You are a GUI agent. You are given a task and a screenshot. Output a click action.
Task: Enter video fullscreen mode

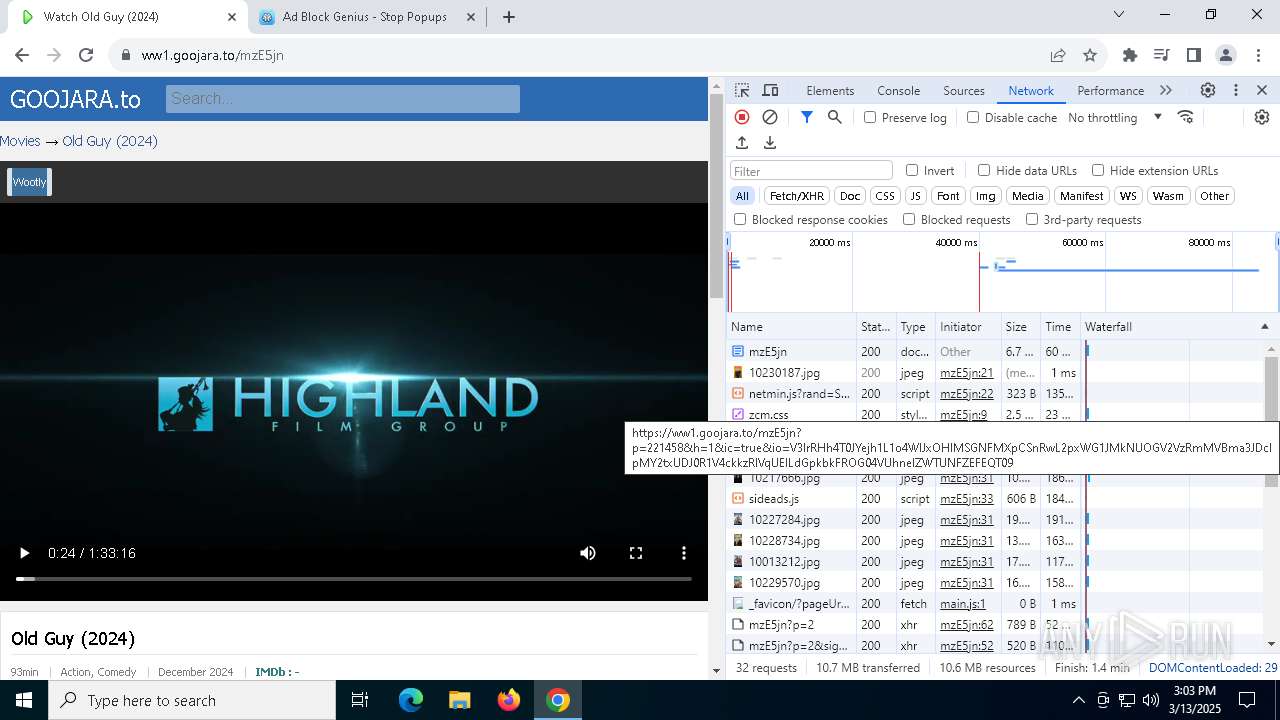coord(636,553)
